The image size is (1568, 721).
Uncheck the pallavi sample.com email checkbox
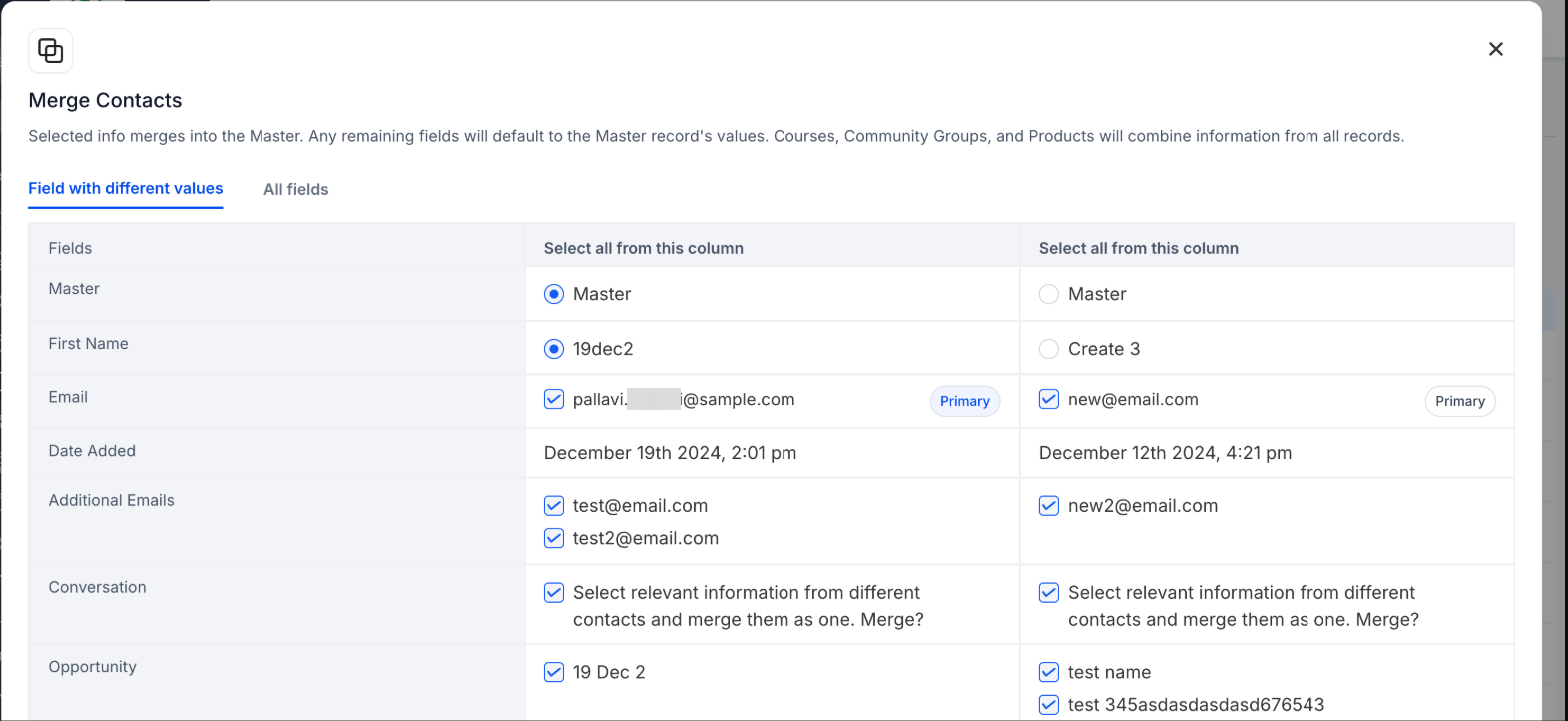point(554,399)
